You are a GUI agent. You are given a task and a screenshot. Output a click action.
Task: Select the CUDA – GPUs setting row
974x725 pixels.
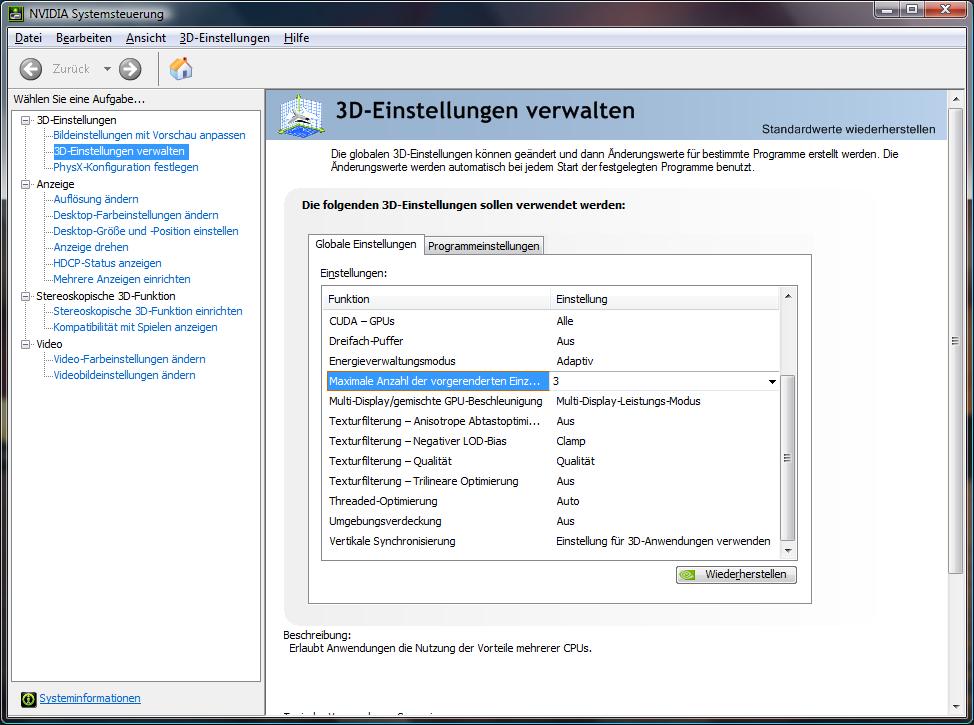tap(553, 321)
